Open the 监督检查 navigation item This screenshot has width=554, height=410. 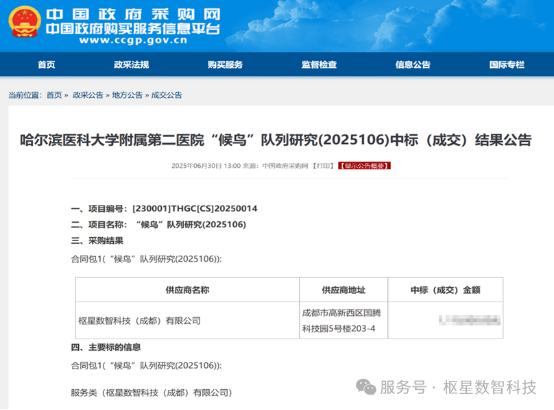tap(319, 65)
